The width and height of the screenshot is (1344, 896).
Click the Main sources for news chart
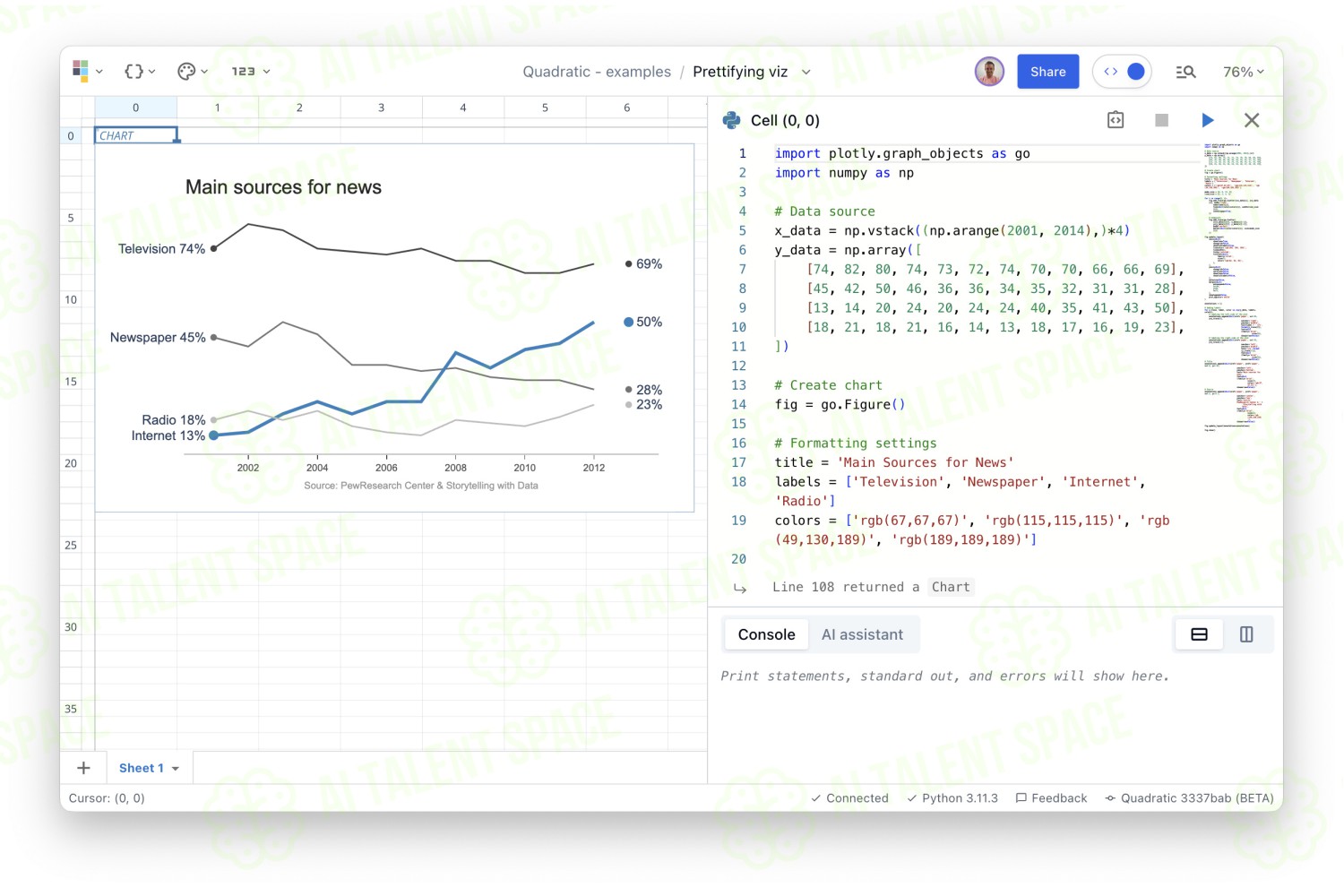tap(394, 328)
